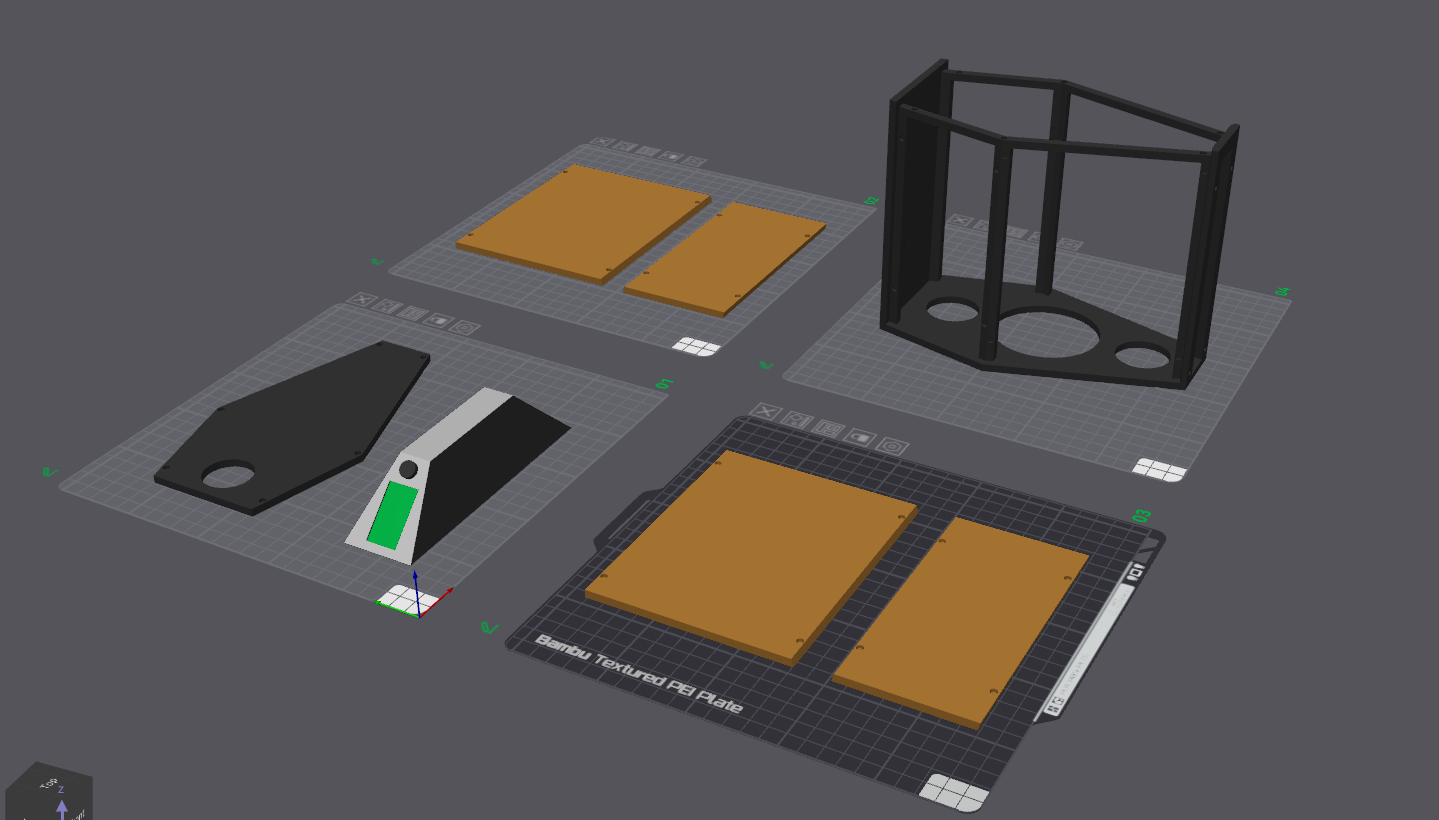Remove all objects from plate 03
Screen dimensions: 1439x820
(x=765, y=412)
